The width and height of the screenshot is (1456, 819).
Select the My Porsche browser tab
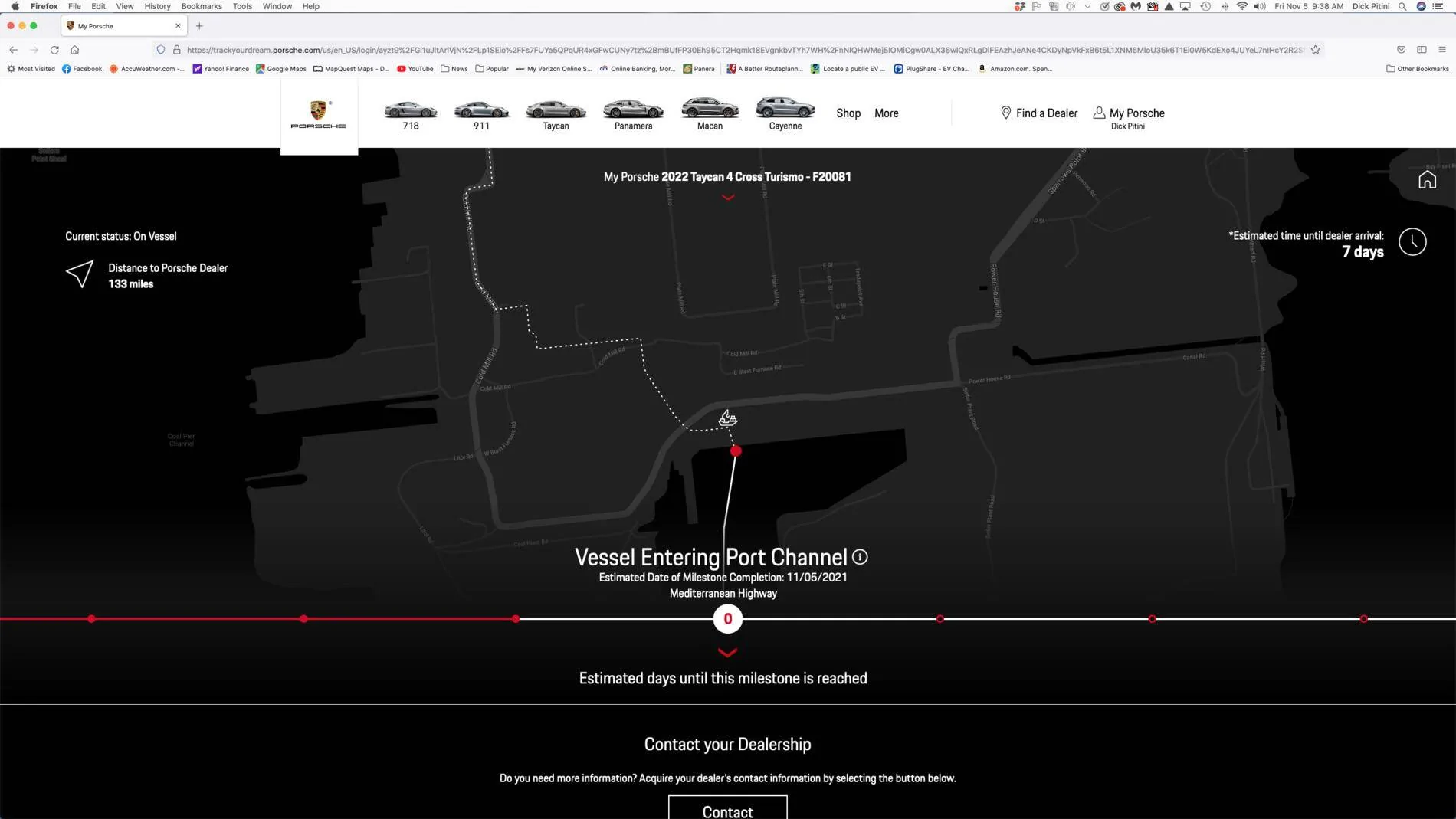click(x=124, y=26)
